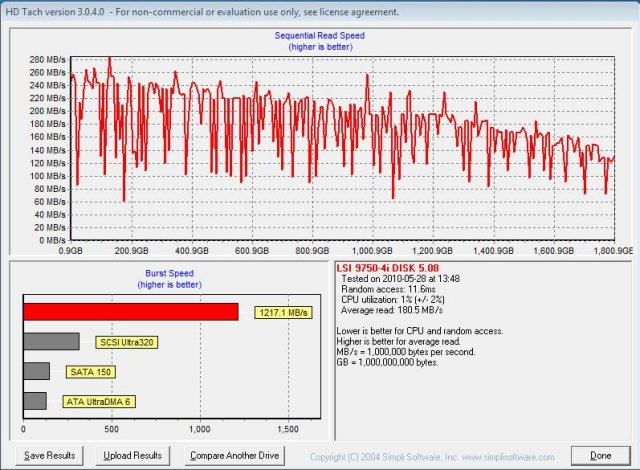Screen dimensions: 640x470
Task: Select the gray SATA 150 bar
Action: pyautogui.click(x=37, y=371)
